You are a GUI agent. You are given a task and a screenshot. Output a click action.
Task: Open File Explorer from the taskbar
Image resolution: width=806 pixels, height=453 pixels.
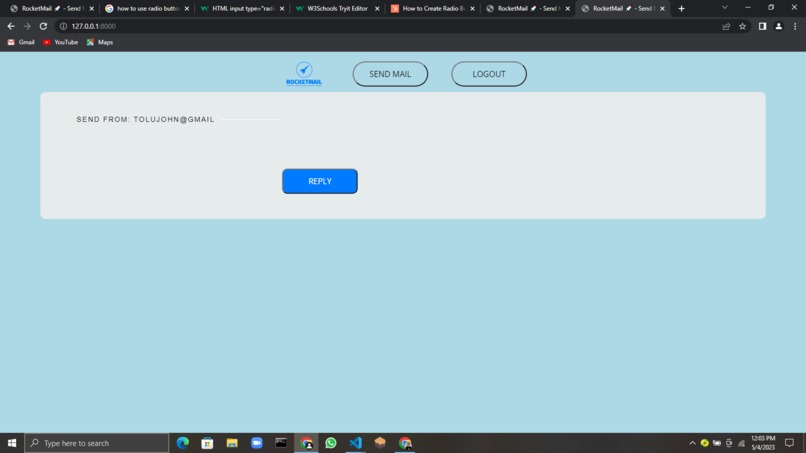(232, 443)
